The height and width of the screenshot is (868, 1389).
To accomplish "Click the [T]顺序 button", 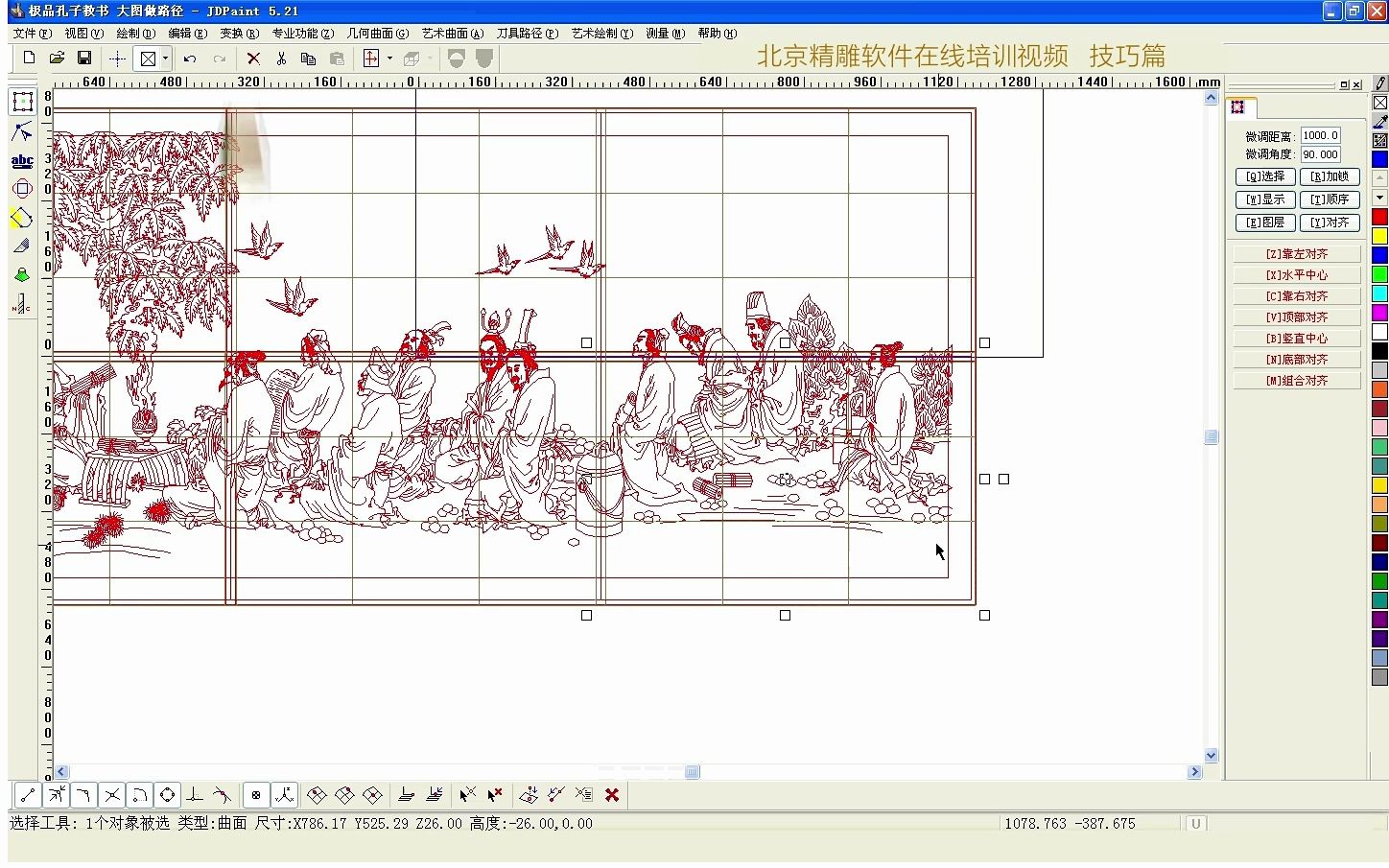I will (1330, 199).
